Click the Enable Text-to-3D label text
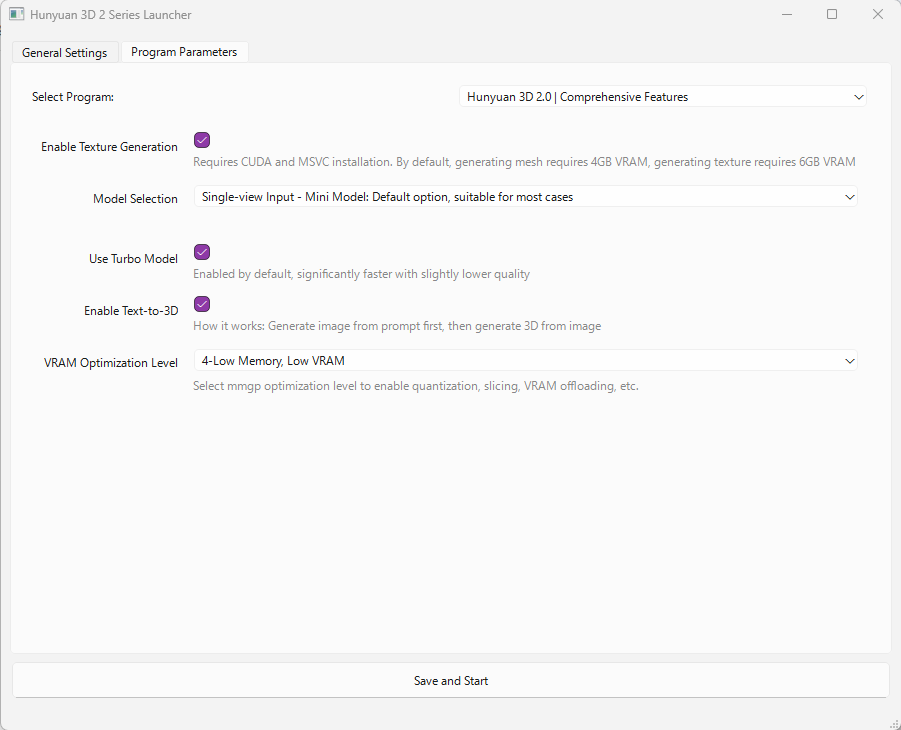Image resolution: width=901 pixels, height=730 pixels. click(131, 311)
